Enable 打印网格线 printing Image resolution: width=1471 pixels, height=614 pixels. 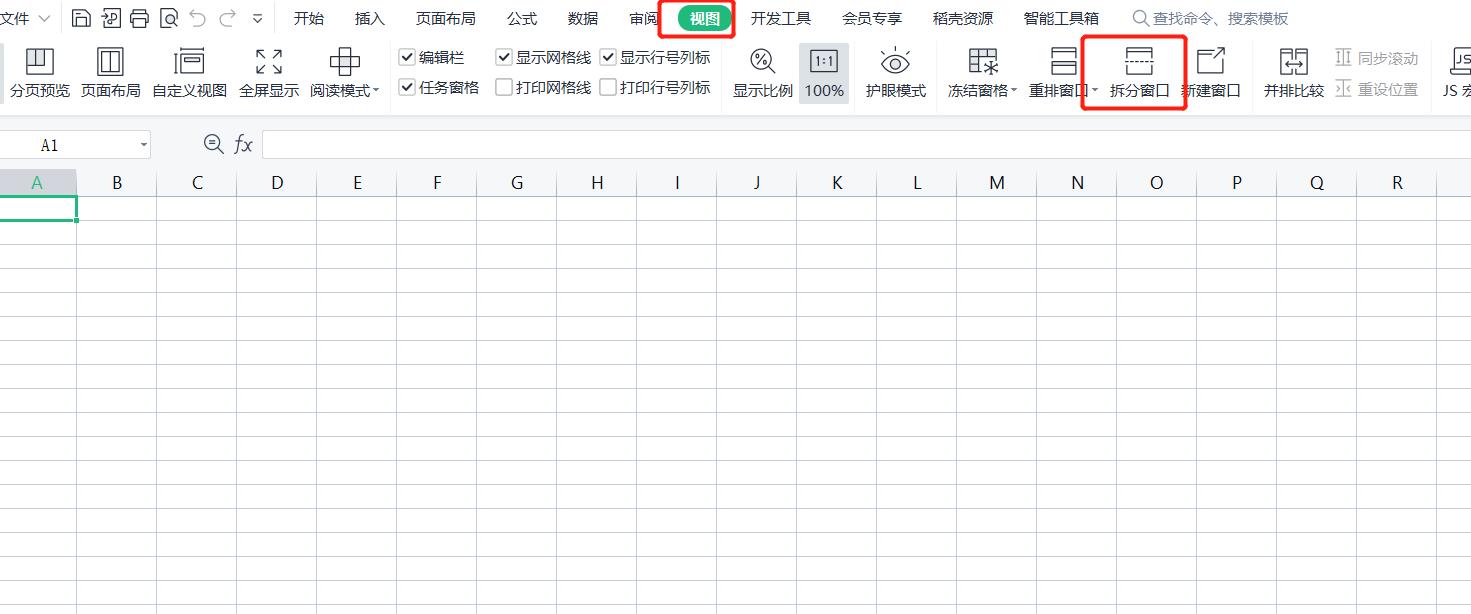point(504,86)
